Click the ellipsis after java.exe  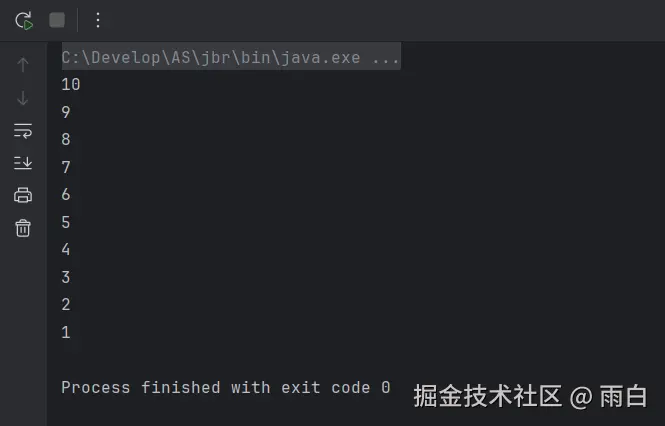click(x=386, y=57)
